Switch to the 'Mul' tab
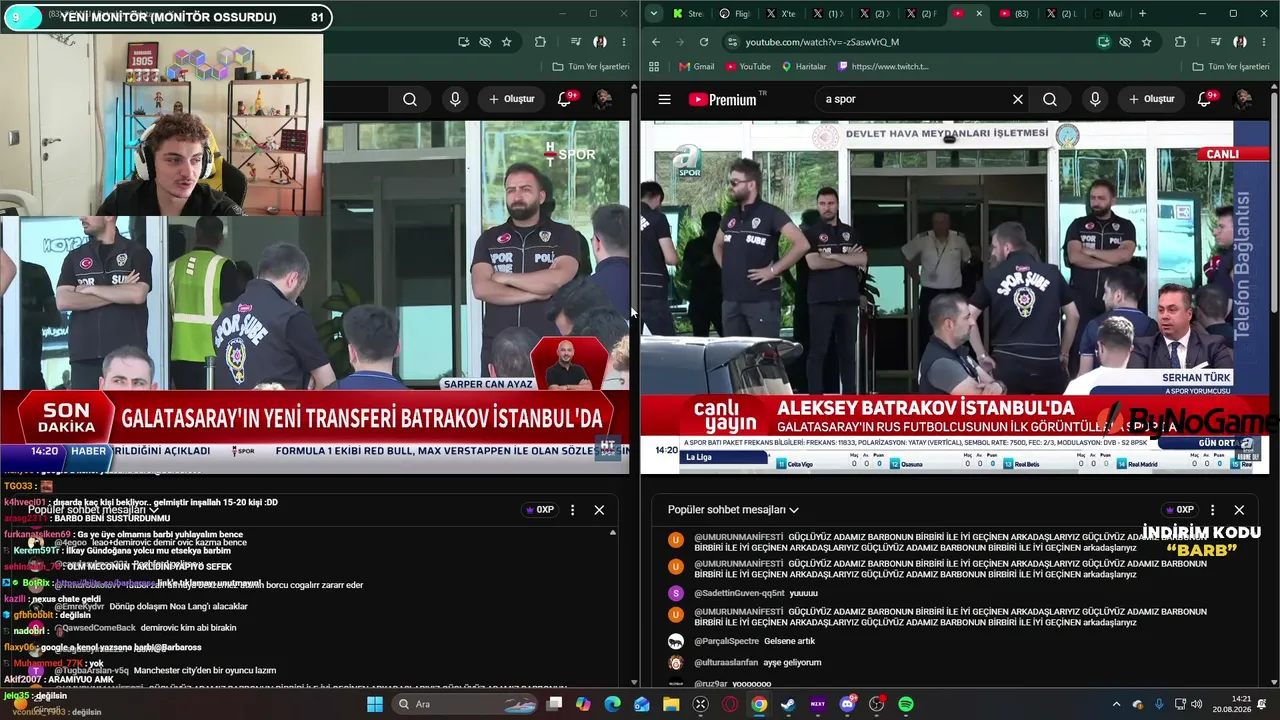Viewport: 1280px width, 720px height. (x=1108, y=14)
